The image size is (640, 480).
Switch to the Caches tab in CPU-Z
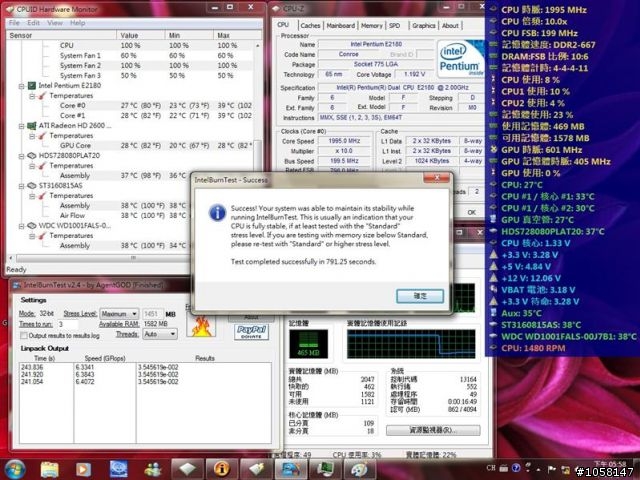click(310, 26)
